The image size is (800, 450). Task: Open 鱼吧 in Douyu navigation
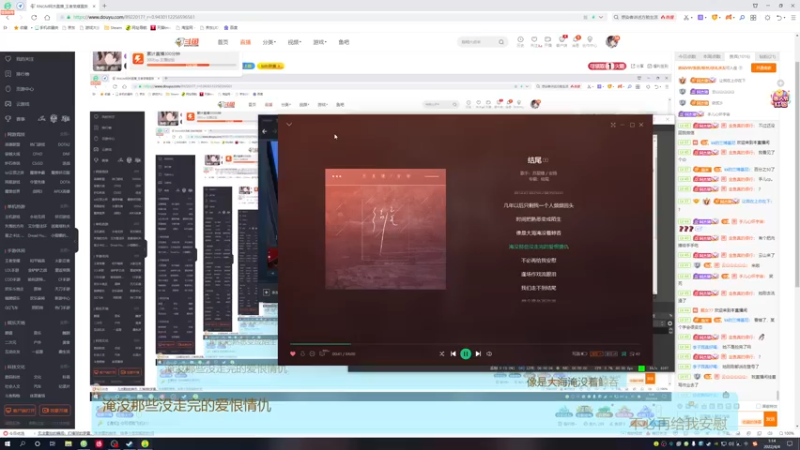point(344,42)
